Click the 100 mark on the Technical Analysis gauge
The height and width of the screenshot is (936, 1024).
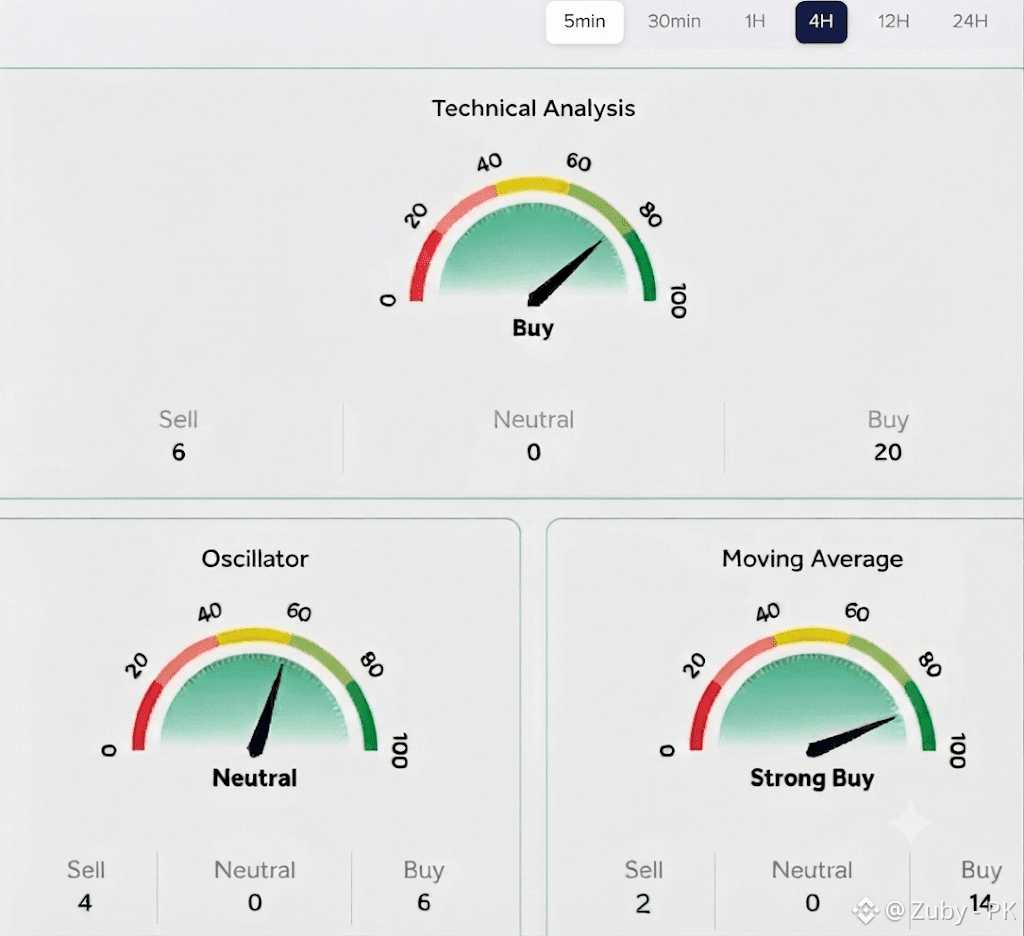click(x=679, y=300)
